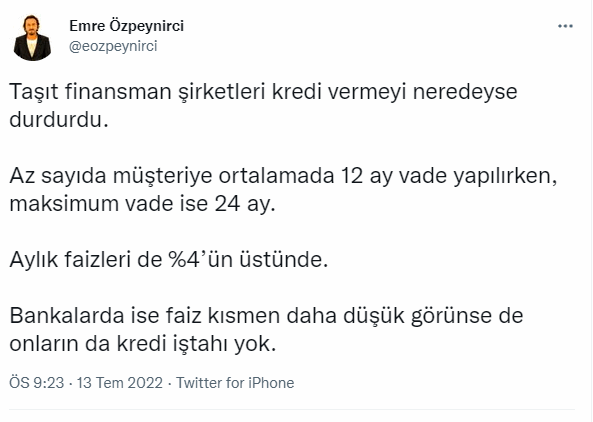Screen dimensions: 593x422
Task: Click the line 'maksimum vade ise 24 ay.'
Action: pos(142,204)
